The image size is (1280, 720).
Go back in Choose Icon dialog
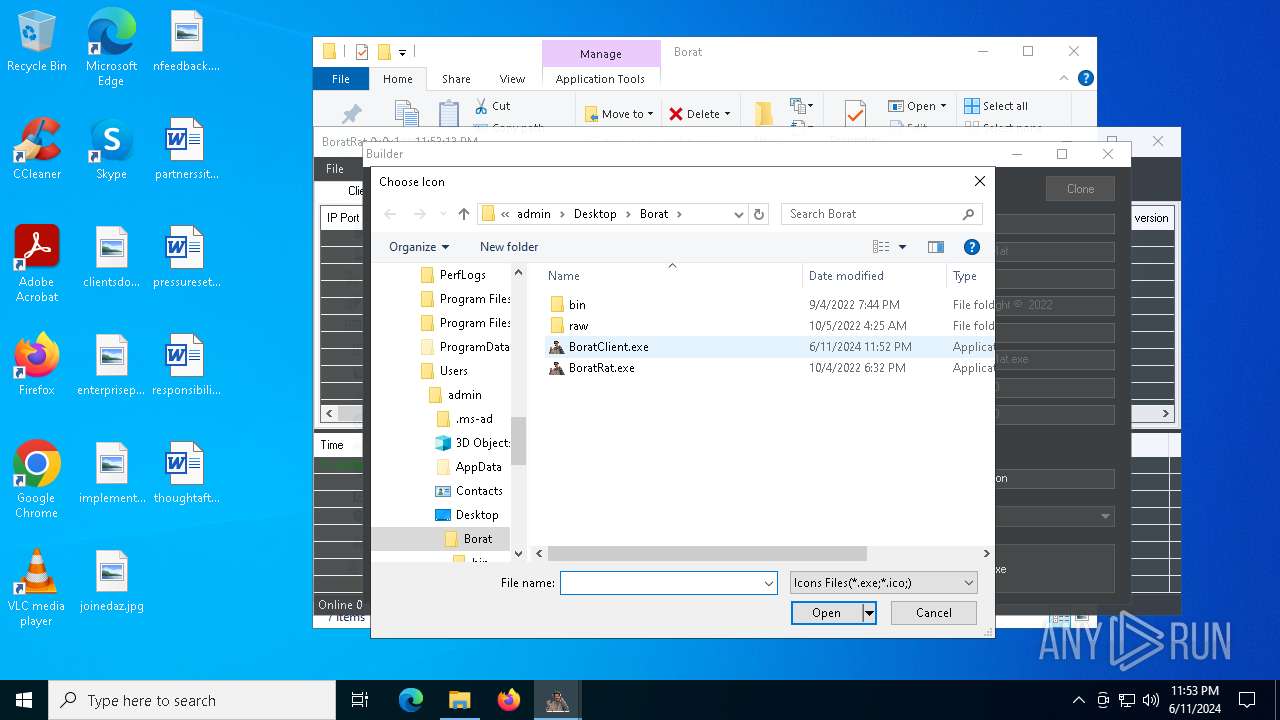390,214
